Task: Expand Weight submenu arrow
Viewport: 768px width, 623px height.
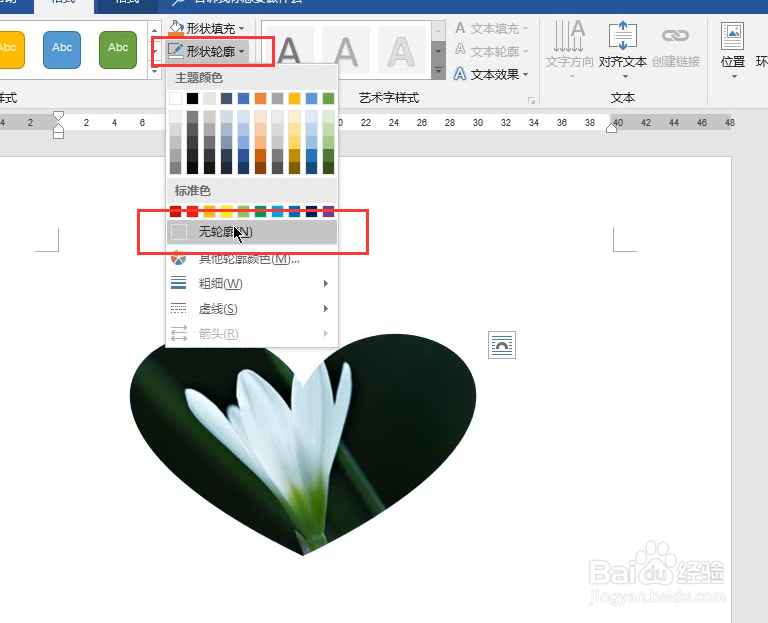Action: coord(326,284)
